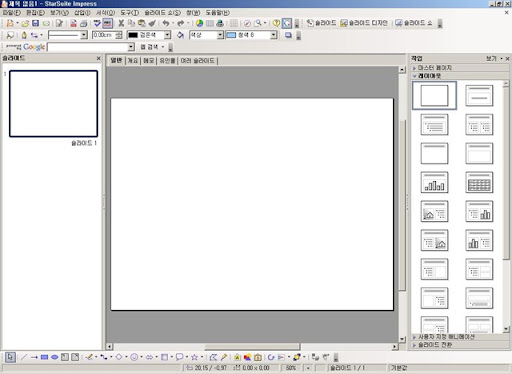512x374 pixels.
Task: Click the Export as PDF icon
Action: tap(73, 23)
